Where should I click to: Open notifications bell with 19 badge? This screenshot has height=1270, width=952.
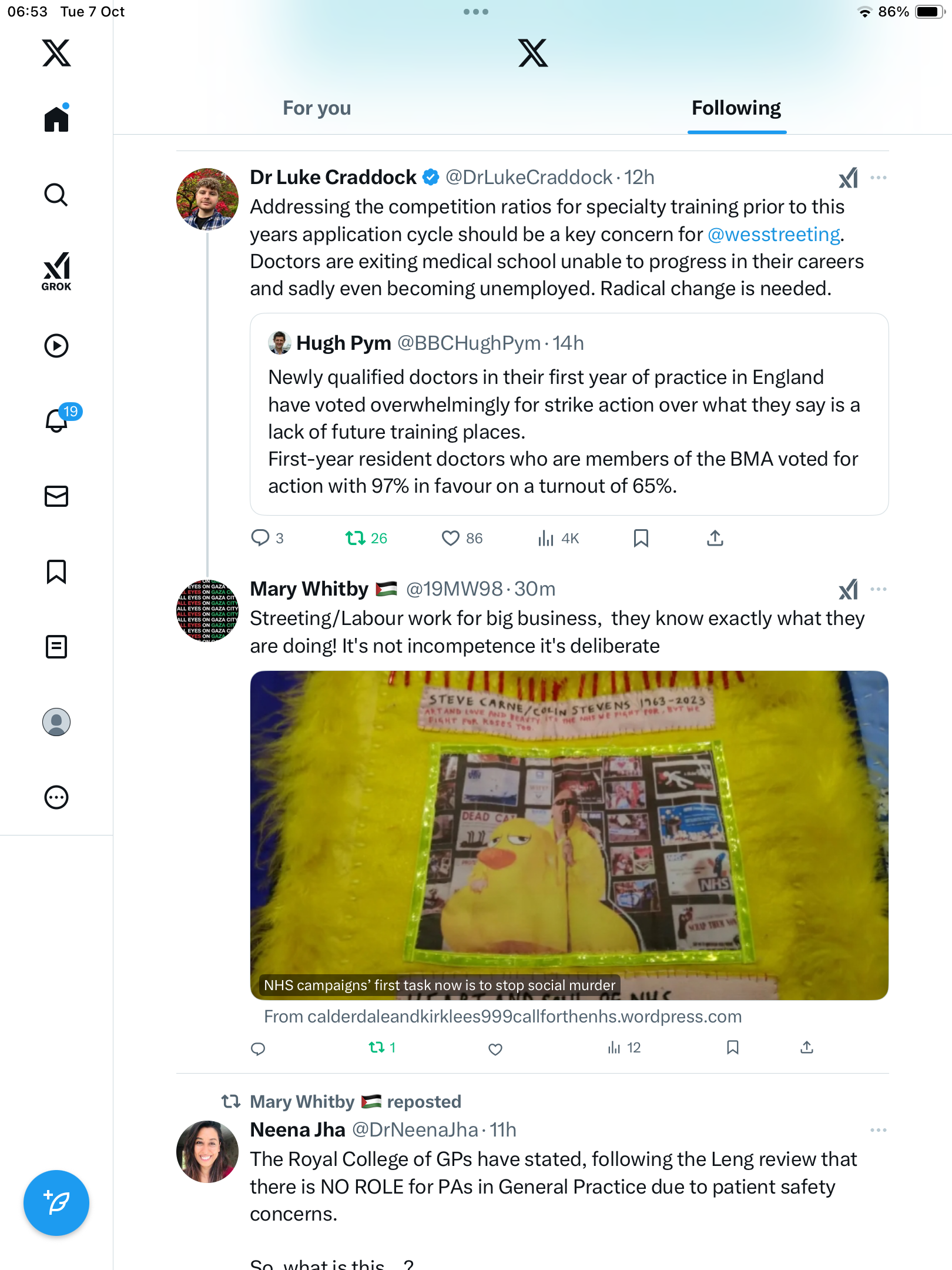pyautogui.click(x=58, y=420)
